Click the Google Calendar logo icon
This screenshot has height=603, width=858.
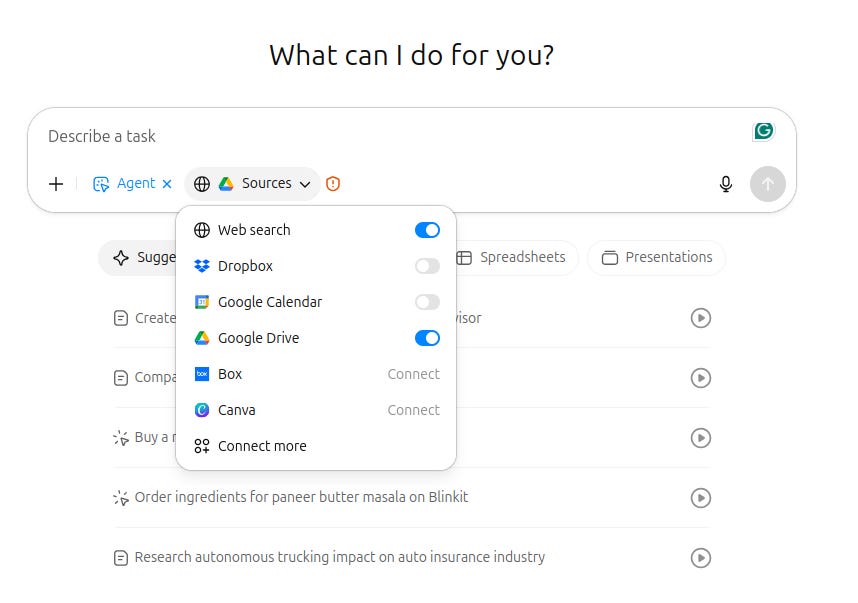[202, 302]
